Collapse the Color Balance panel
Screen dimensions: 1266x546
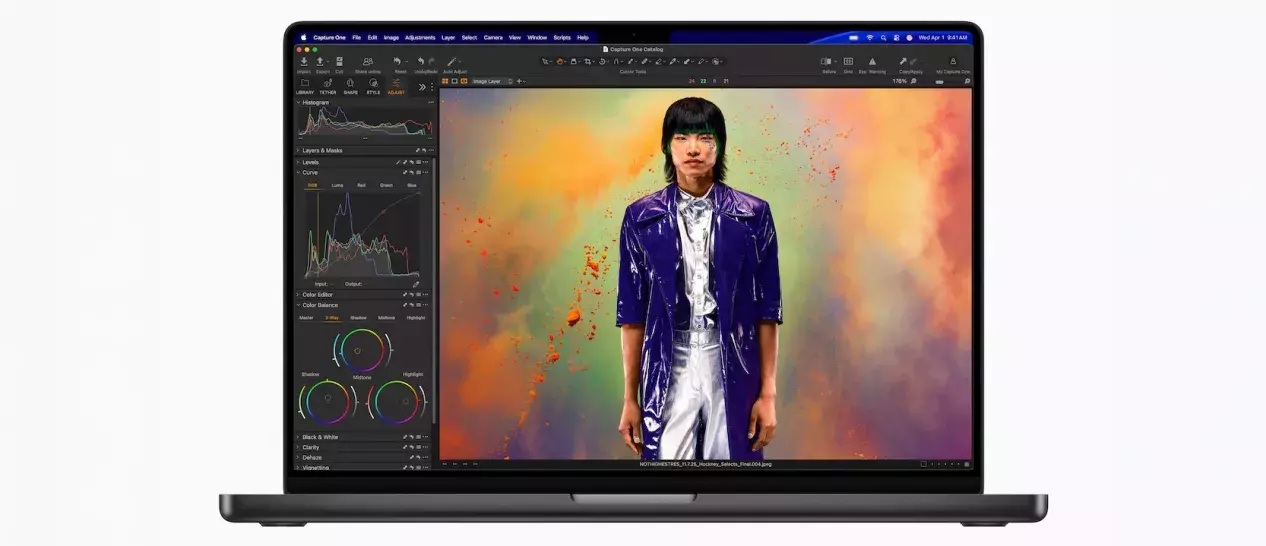point(298,305)
